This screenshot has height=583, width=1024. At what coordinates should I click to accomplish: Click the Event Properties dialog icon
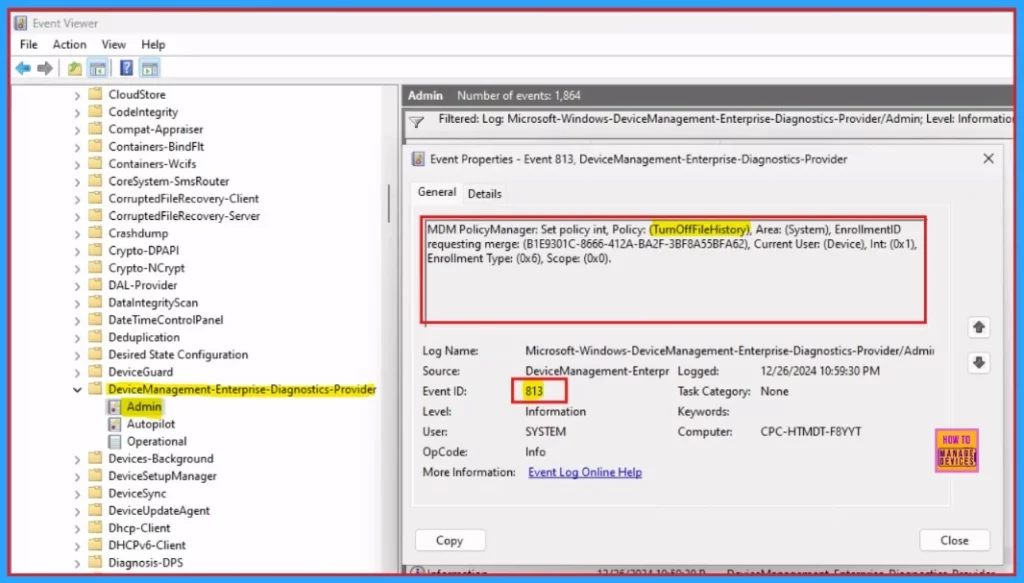[418, 159]
